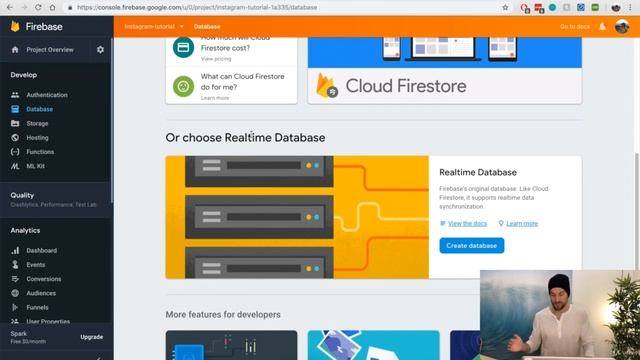
Task: Click the Firebase logo icon
Action: pyautogui.click(x=15, y=27)
